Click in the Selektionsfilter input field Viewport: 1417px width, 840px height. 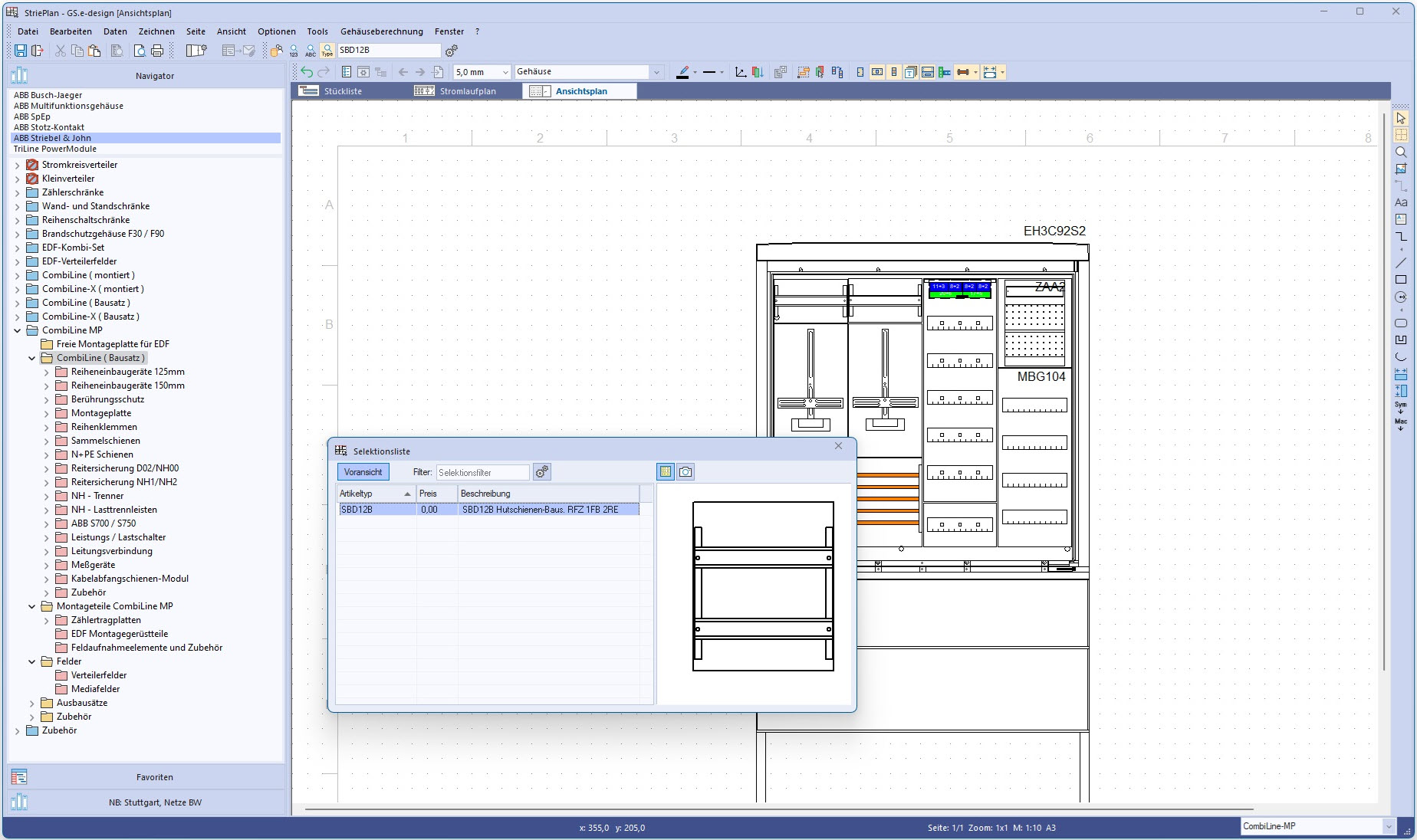482,472
